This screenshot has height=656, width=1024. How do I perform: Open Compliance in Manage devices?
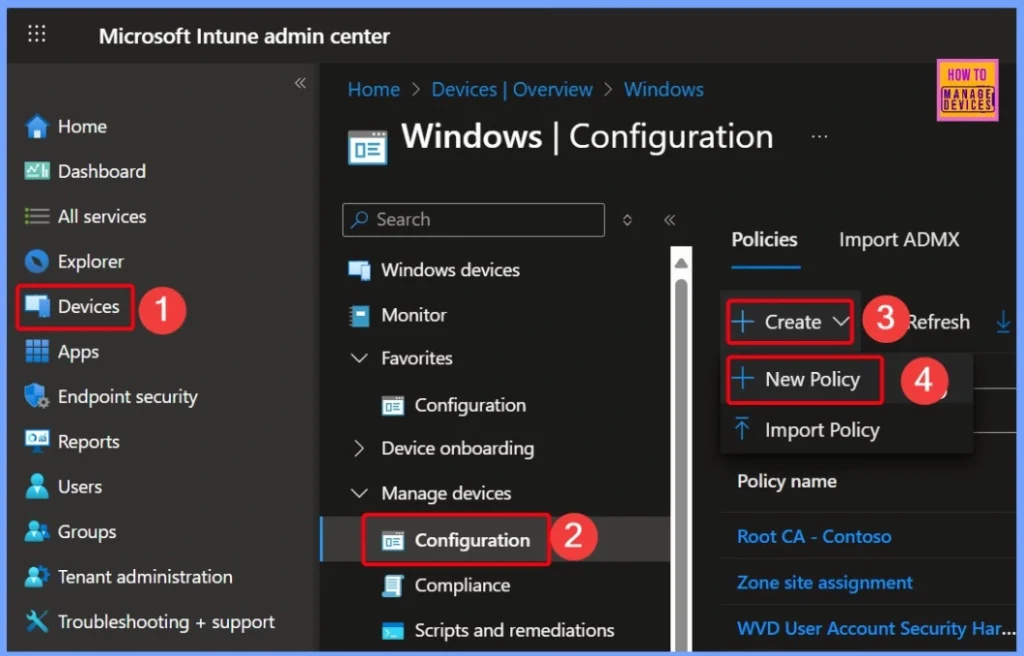click(x=462, y=585)
